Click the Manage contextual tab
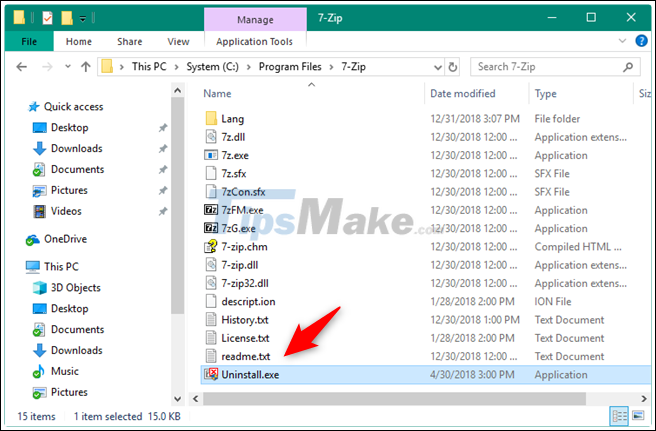This screenshot has width=656, height=431. [255, 20]
